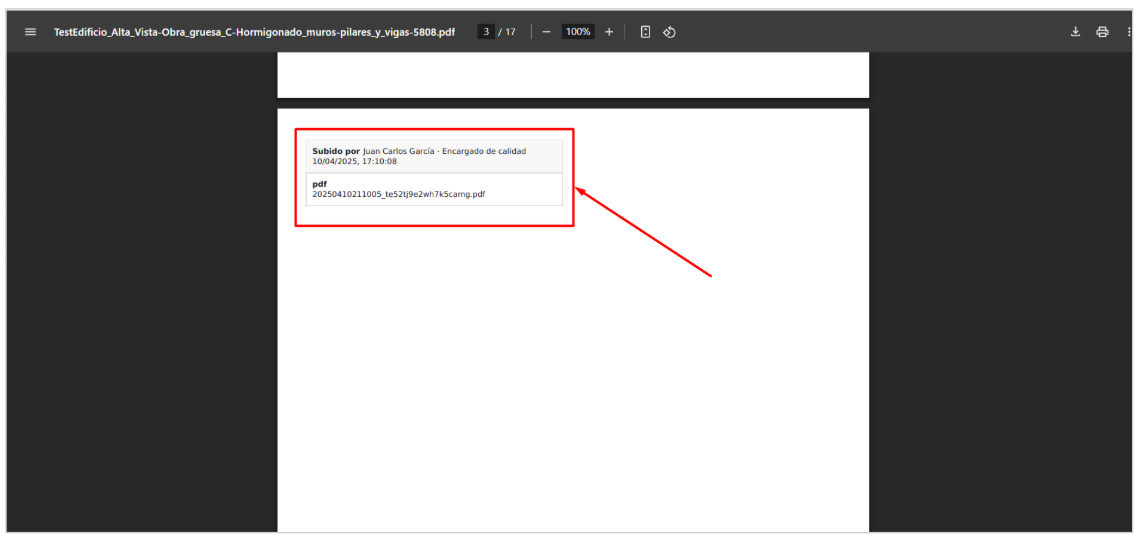Click the red arrow annotation's tail end
1138x541 pixels.
pyautogui.click(x=709, y=275)
